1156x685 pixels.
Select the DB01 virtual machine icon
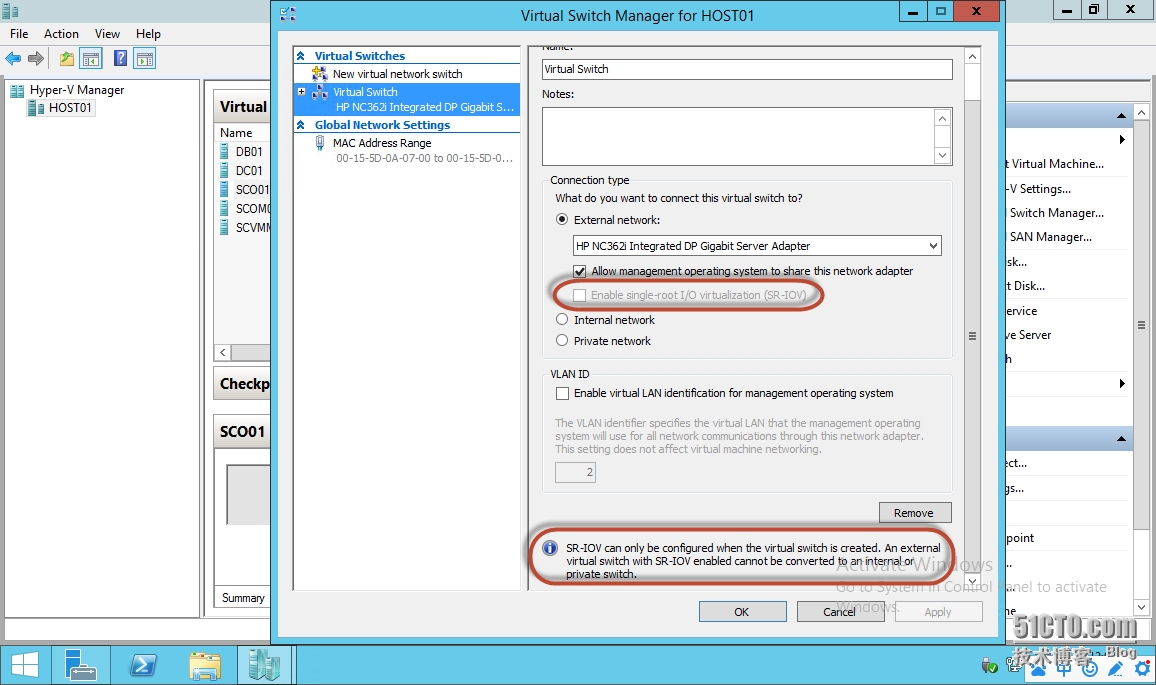coord(224,151)
